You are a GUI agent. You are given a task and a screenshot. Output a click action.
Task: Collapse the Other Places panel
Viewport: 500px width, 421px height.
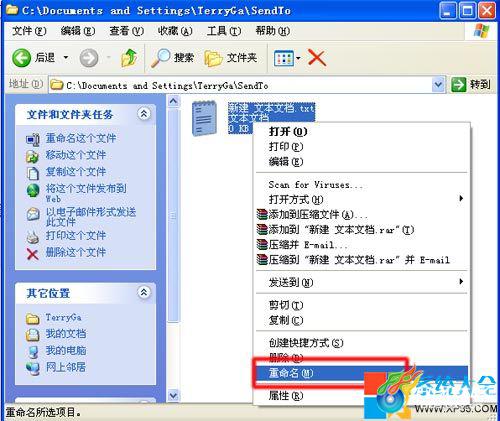click(x=144, y=293)
